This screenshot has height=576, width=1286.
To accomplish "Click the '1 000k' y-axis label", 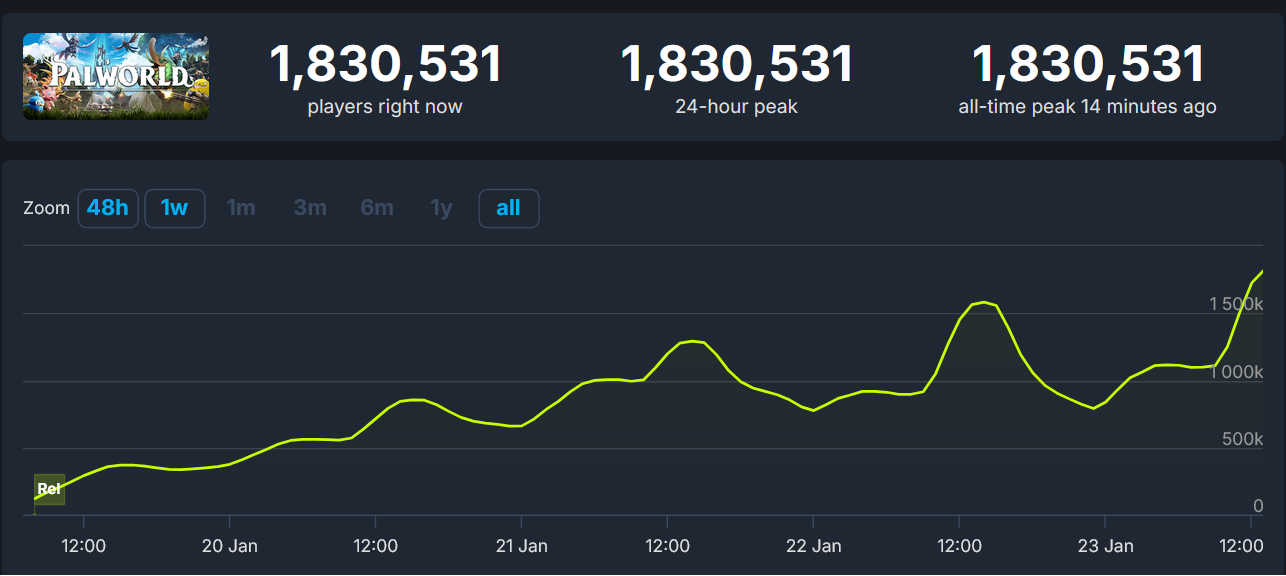I will [x=1236, y=371].
